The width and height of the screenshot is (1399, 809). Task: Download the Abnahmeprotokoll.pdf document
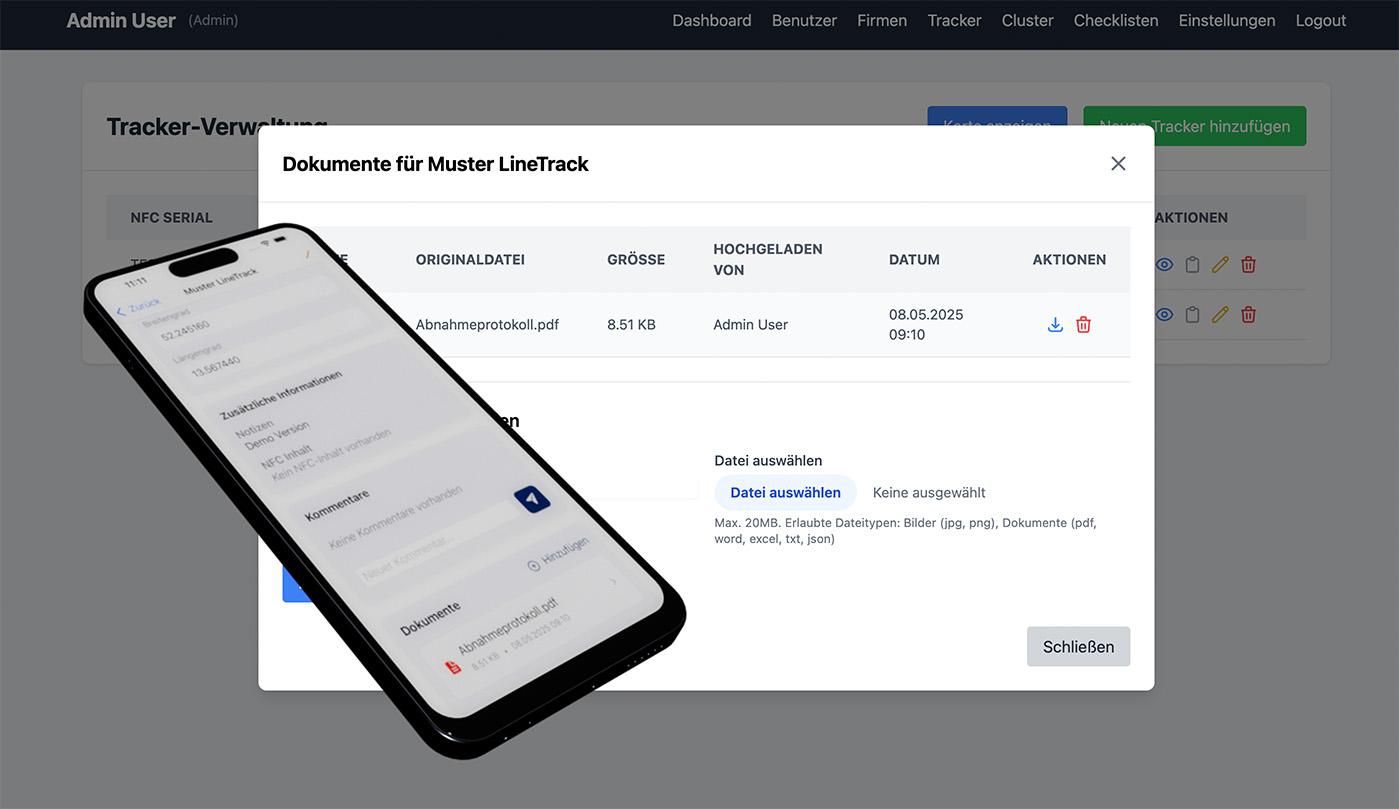1055,325
